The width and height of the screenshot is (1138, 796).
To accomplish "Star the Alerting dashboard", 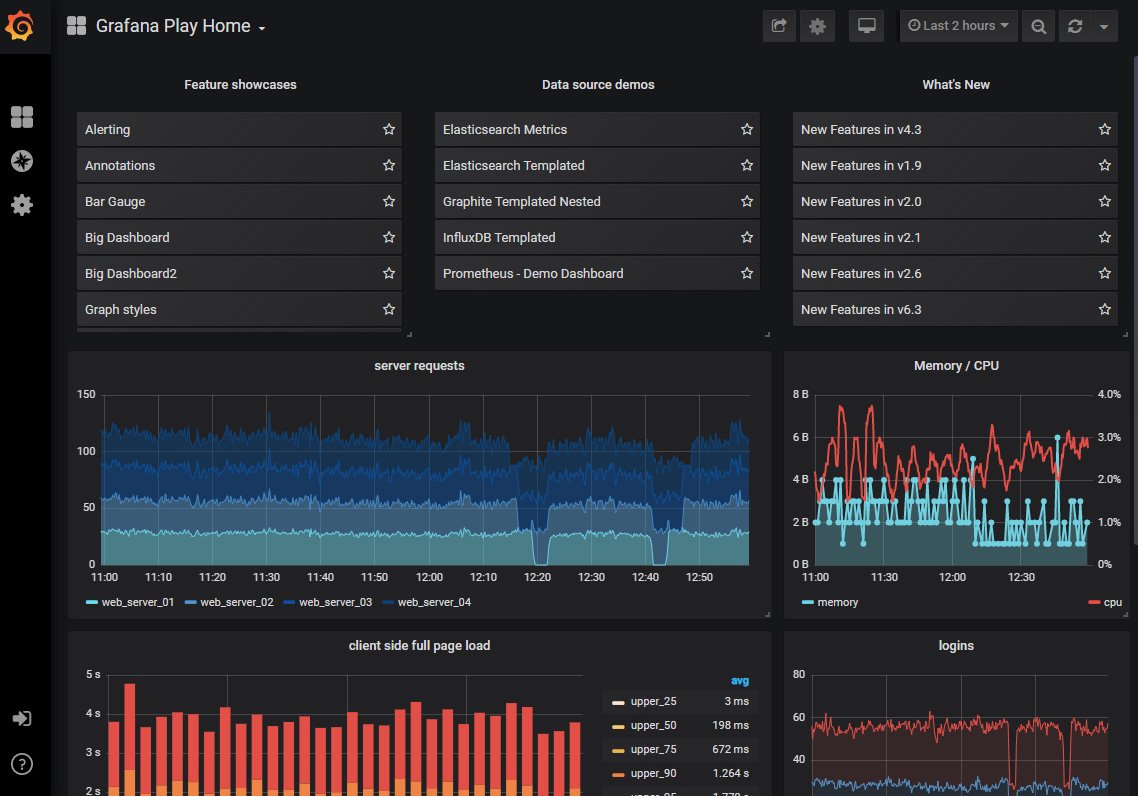I will [x=389, y=130].
